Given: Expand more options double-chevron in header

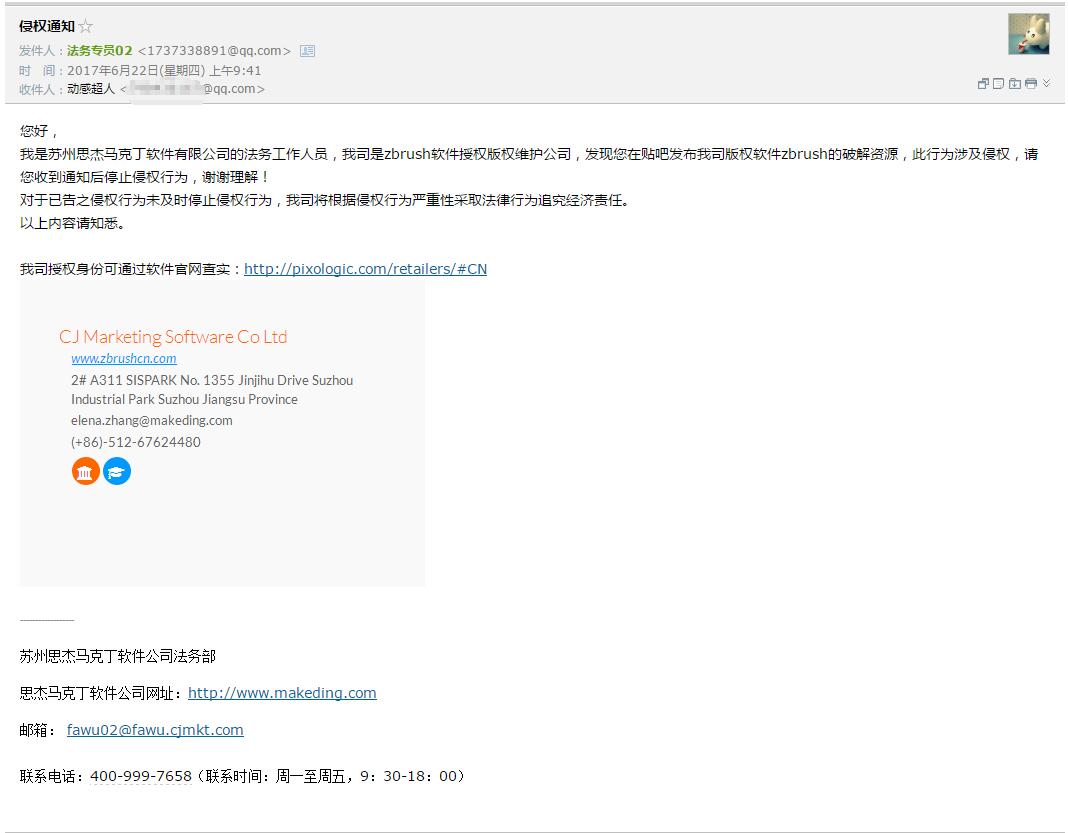Looking at the screenshot, I should pyautogui.click(x=1046, y=83).
